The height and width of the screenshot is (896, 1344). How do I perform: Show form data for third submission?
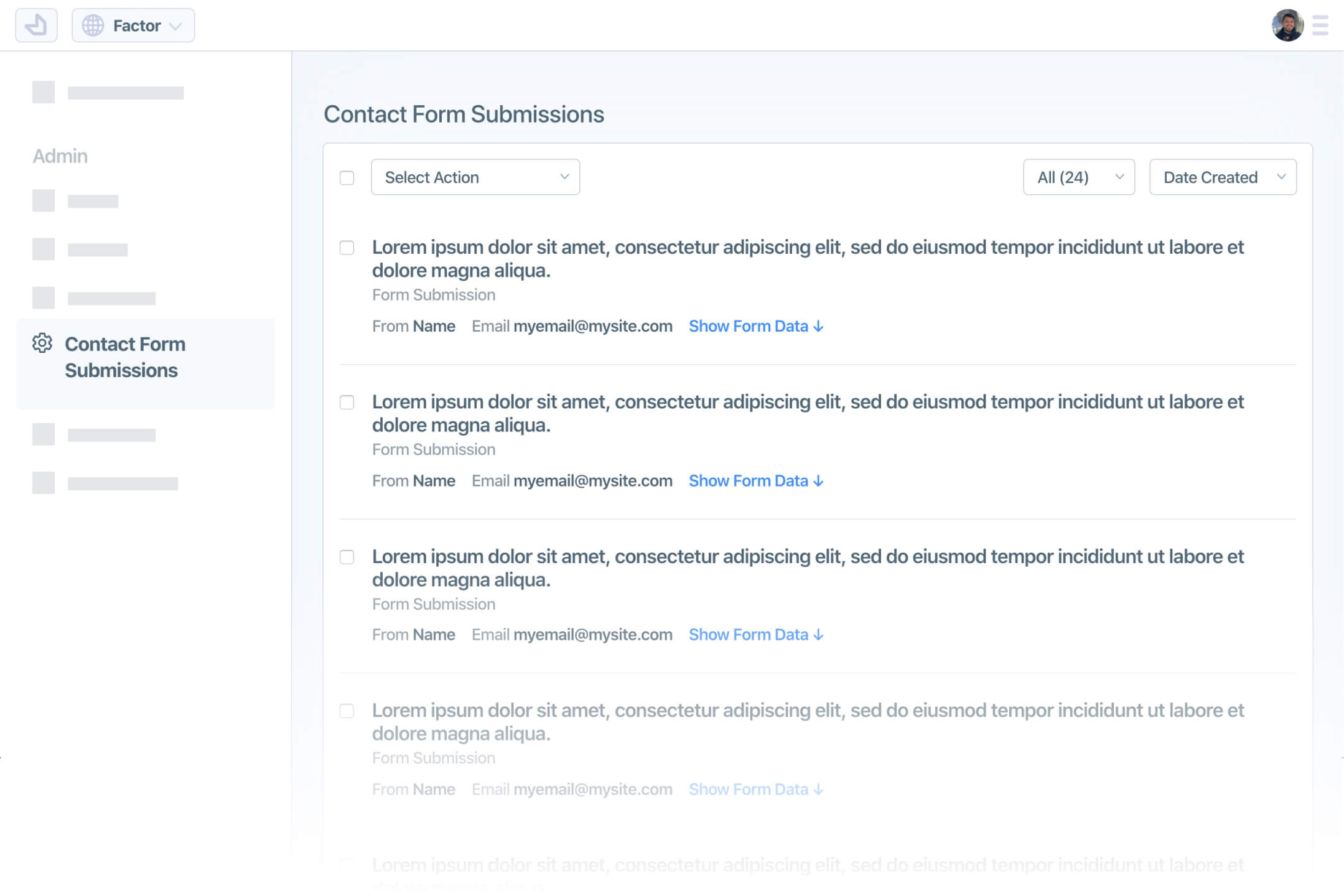point(755,635)
